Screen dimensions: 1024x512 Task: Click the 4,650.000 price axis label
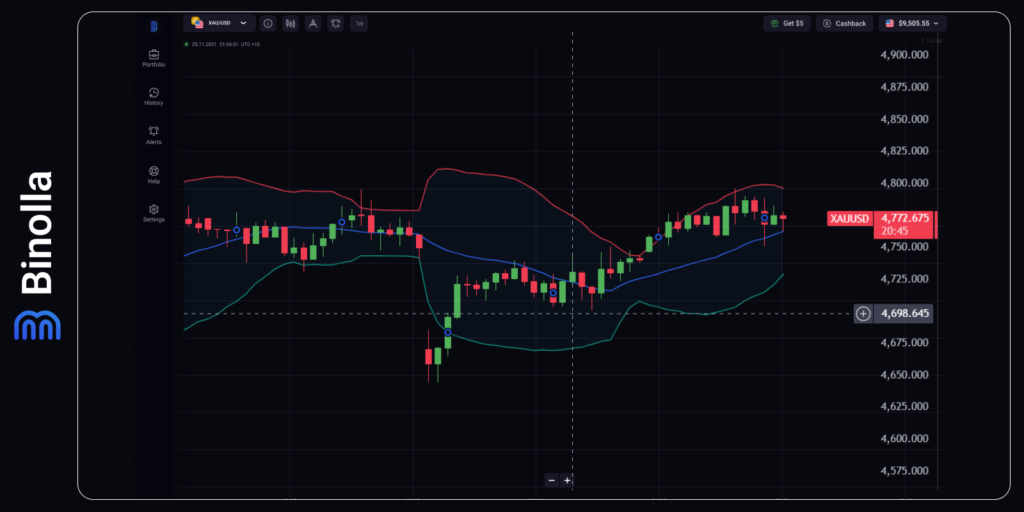904,375
